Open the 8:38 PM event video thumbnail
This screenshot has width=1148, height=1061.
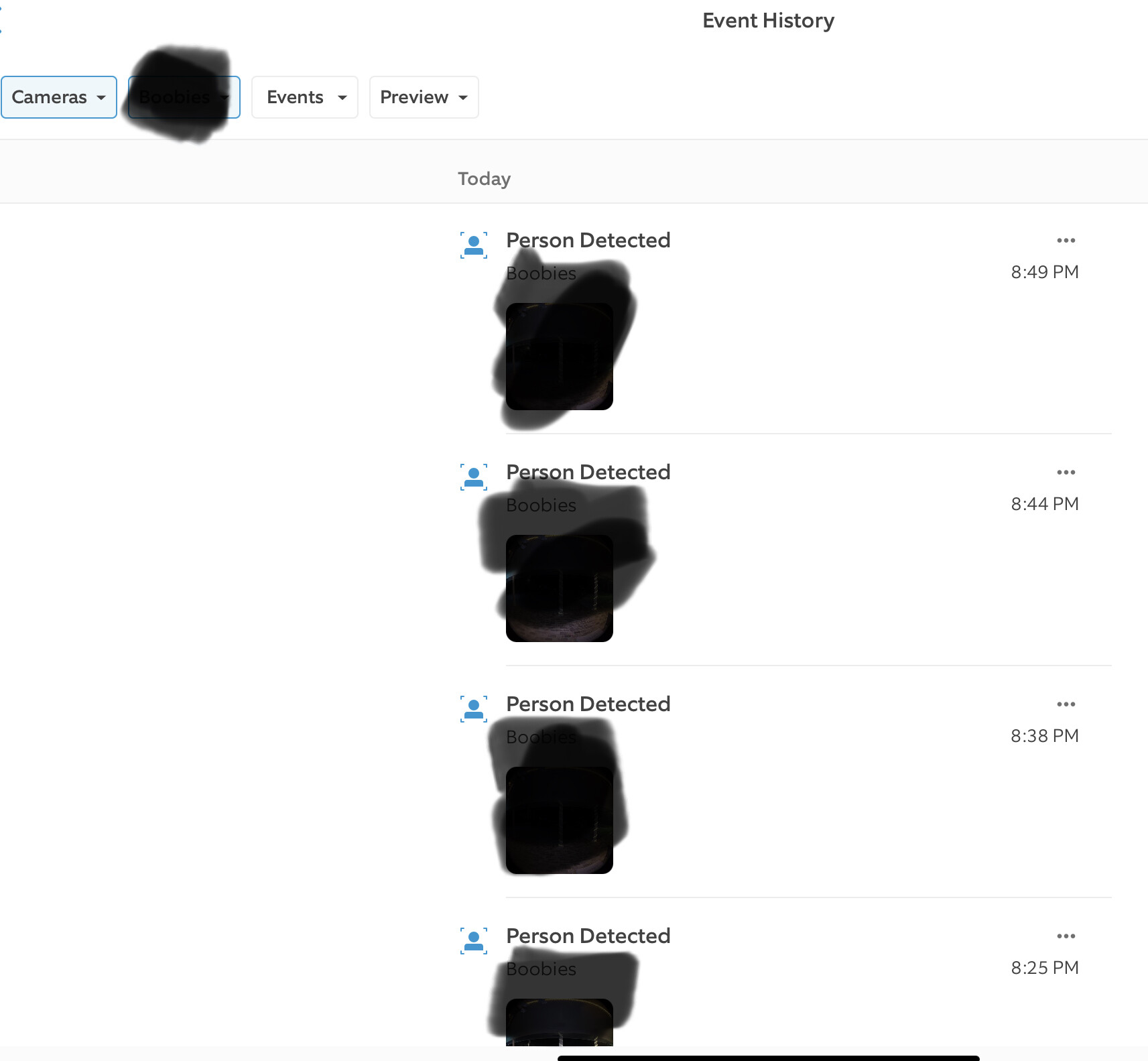point(560,820)
